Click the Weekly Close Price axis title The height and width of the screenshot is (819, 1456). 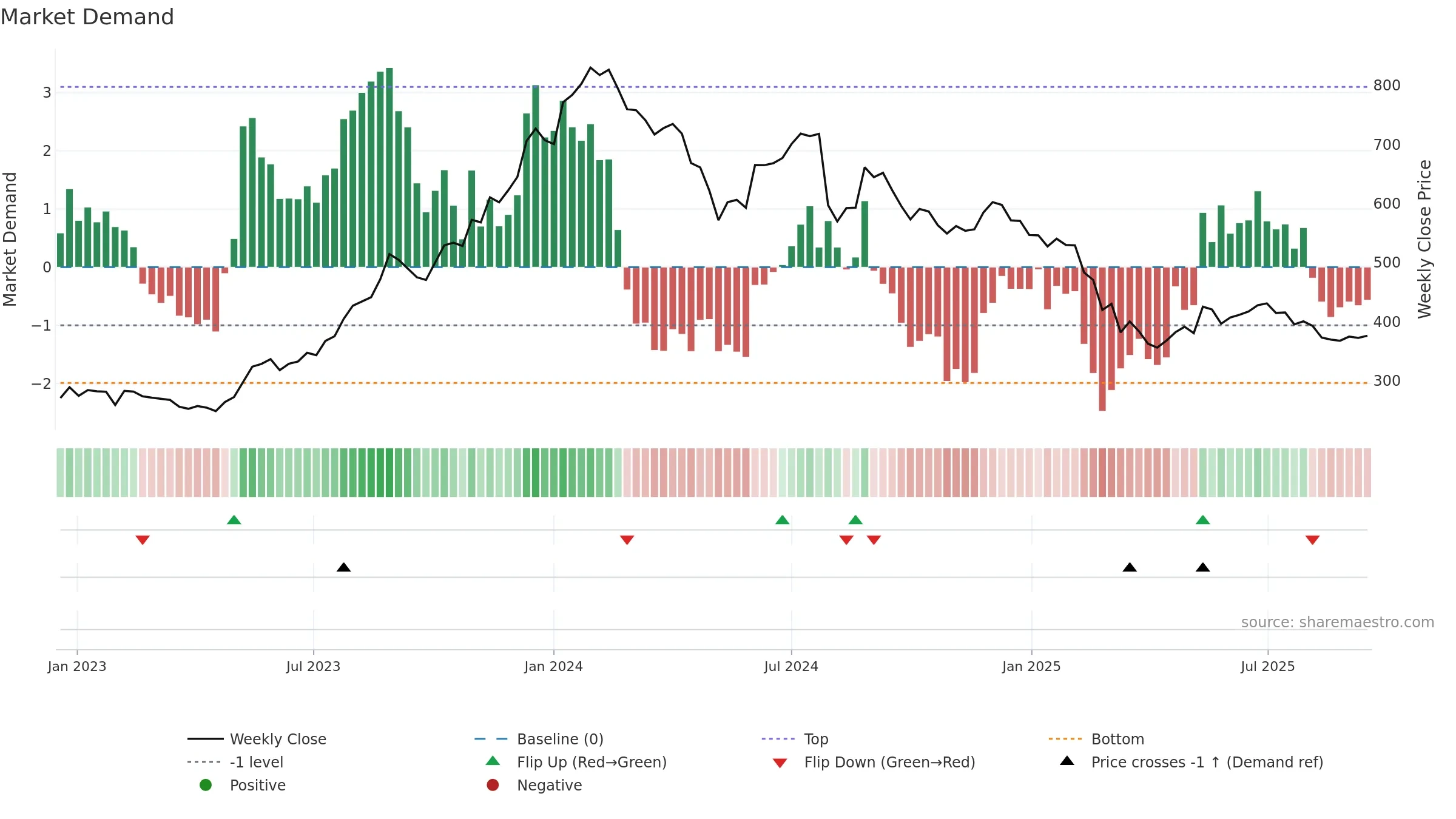(x=1424, y=239)
